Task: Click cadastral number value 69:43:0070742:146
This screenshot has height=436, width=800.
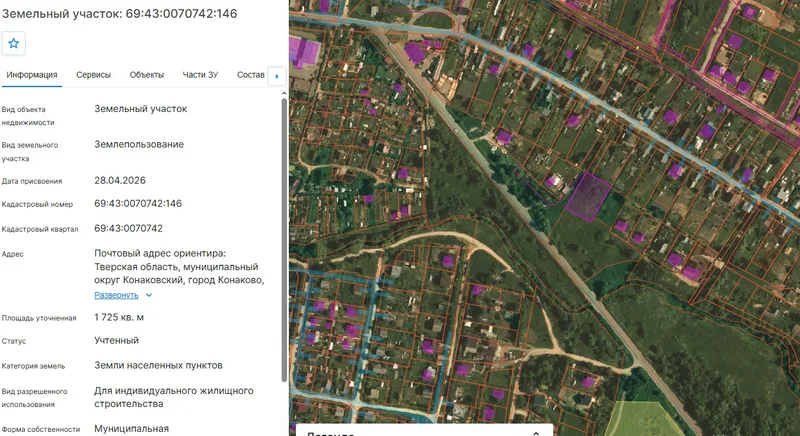Action: [138, 203]
